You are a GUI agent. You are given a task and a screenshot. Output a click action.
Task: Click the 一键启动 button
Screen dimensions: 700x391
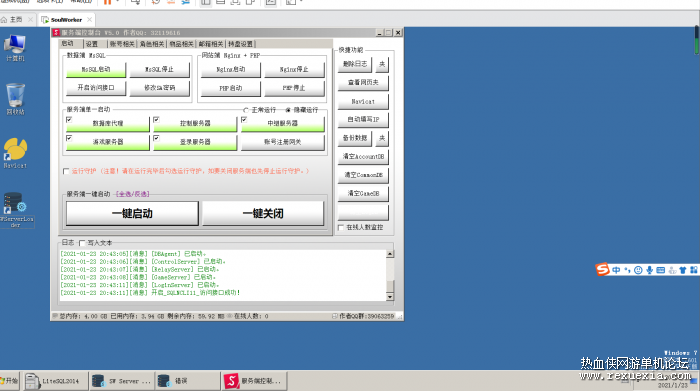(132, 213)
